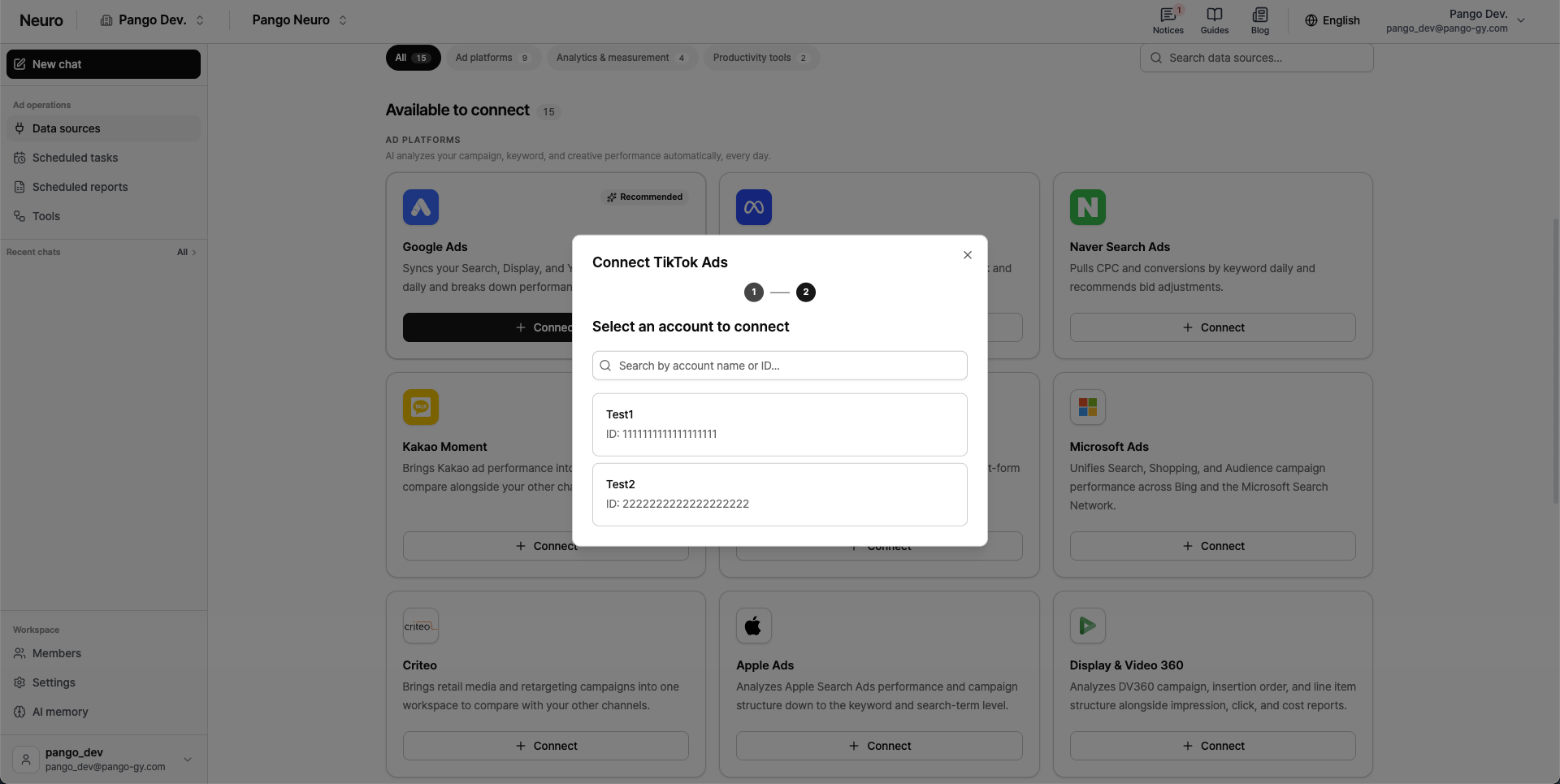Viewport: 1560px width, 784px height.
Task: Click the Microsoft Ads logo icon
Action: pyautogui.click(x=1087, y=407)
